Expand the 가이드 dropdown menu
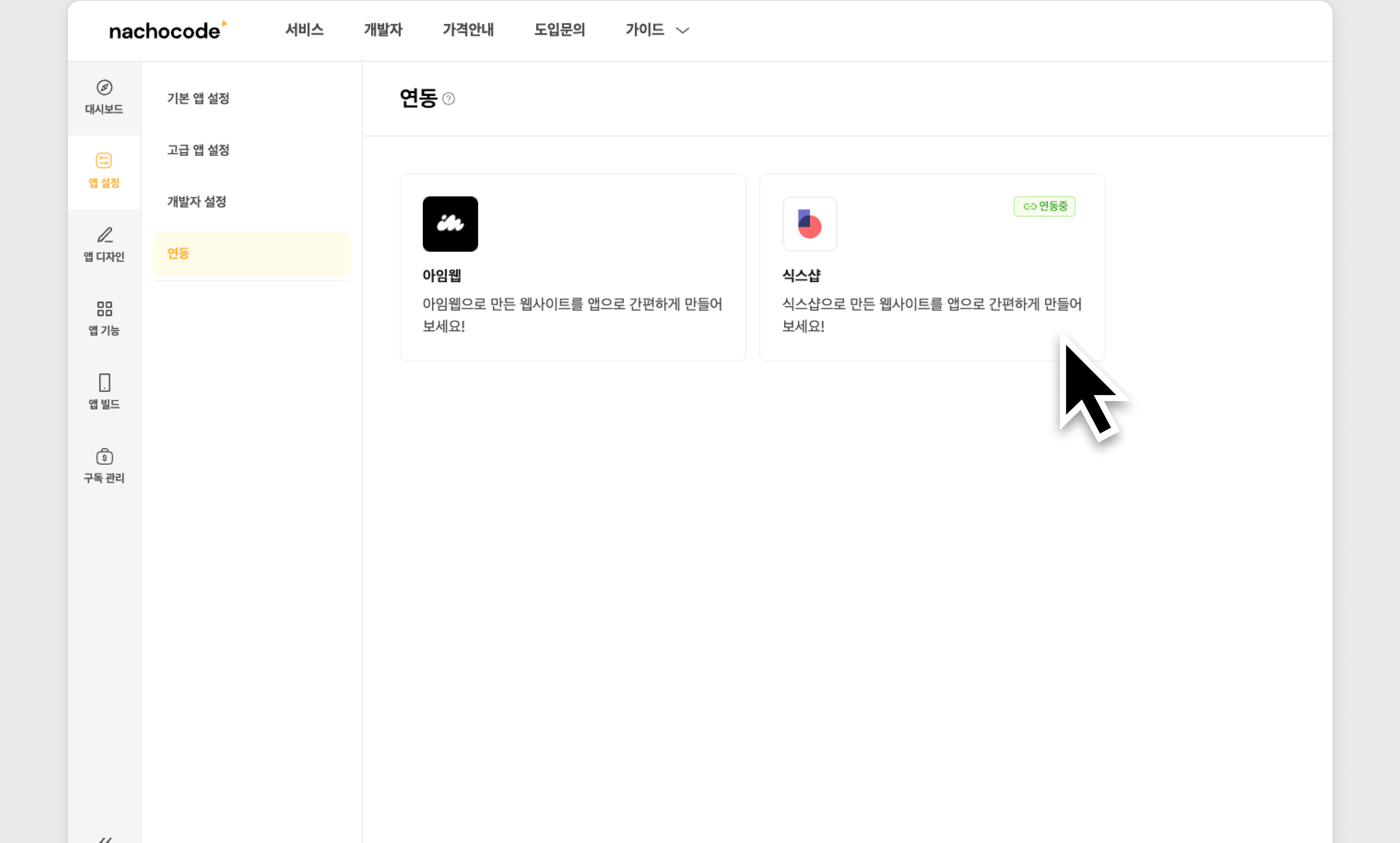This screenshot has width=1400, height=843. 644,30
